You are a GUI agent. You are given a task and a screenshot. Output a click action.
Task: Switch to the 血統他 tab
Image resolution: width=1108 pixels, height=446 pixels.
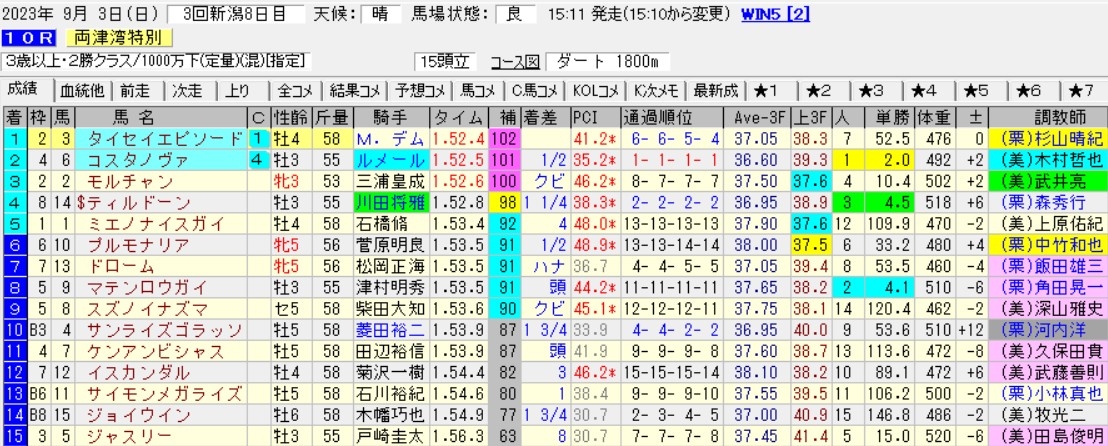tap(81, 90)
